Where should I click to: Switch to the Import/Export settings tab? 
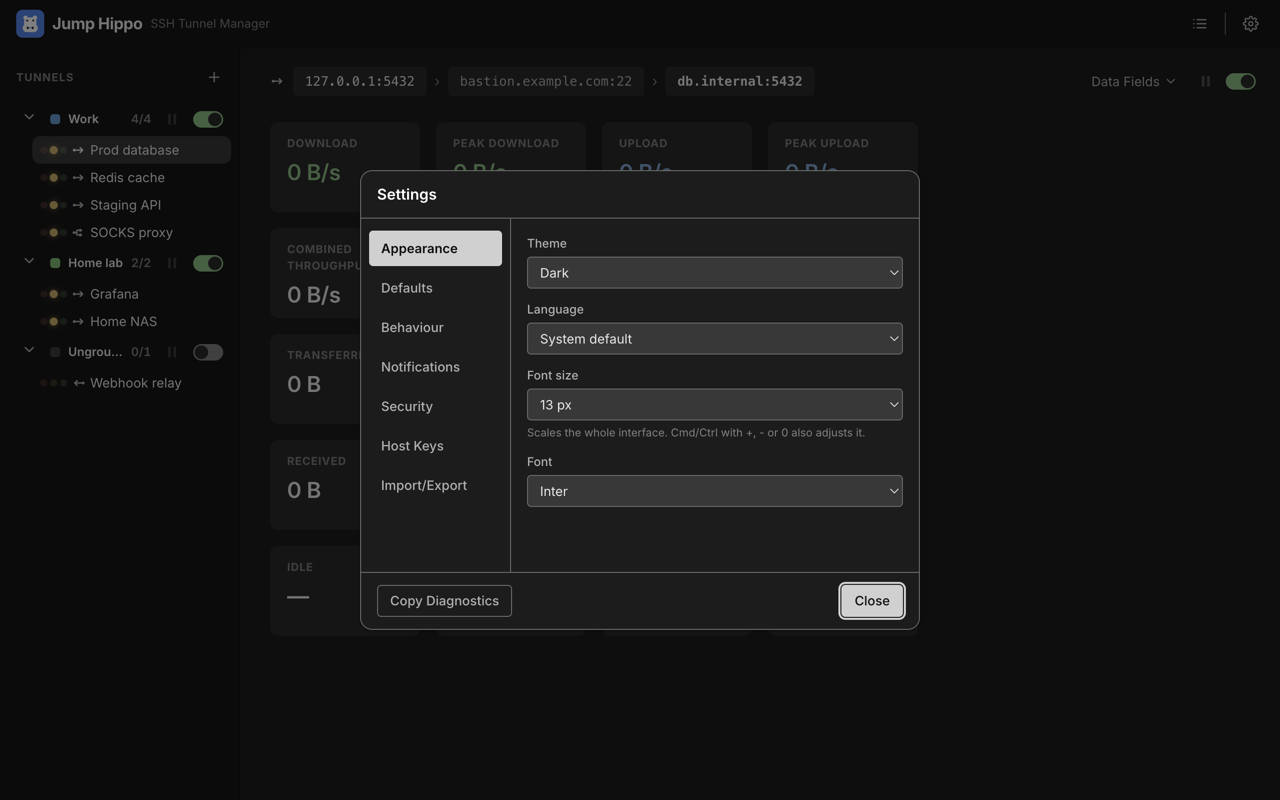tap(435, 485)
